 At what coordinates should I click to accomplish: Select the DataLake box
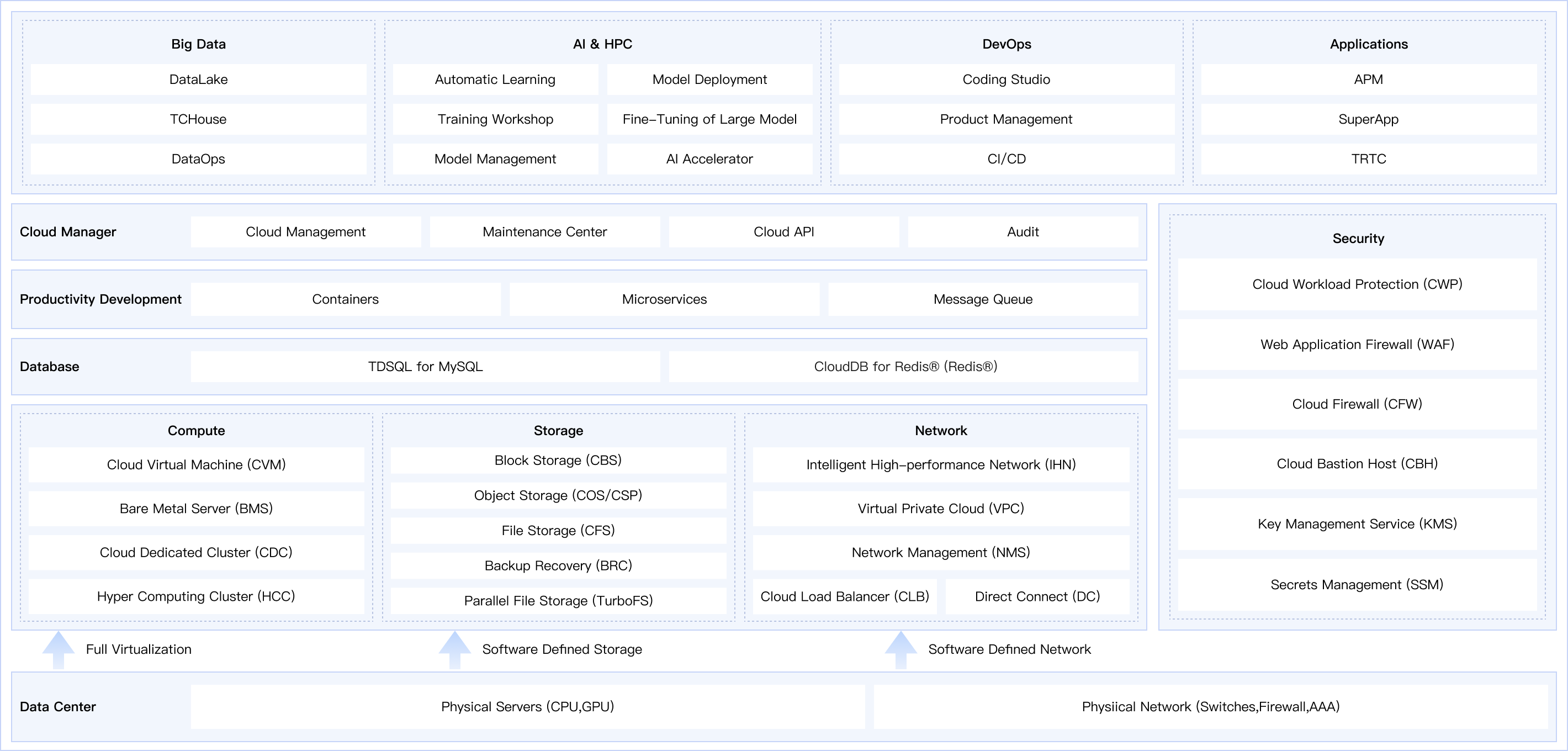[x=198, y=79]
